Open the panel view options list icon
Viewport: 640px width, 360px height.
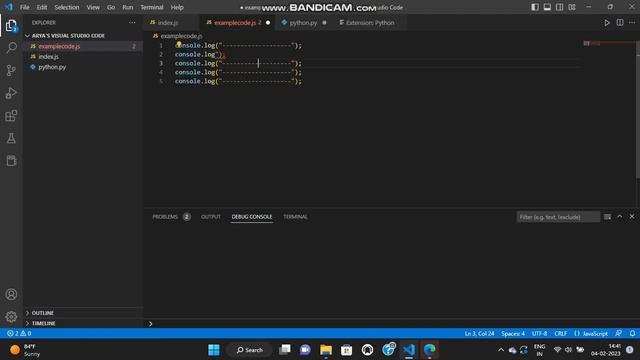pyautogui.click(x=607, y=217)
